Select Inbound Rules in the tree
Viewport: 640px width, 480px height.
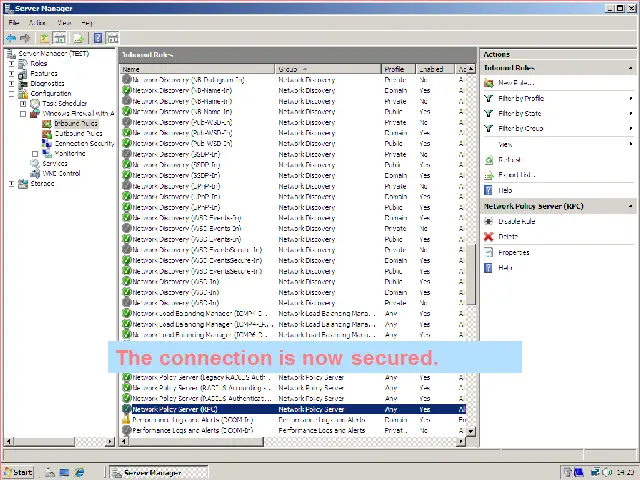(x=76, y=123)
